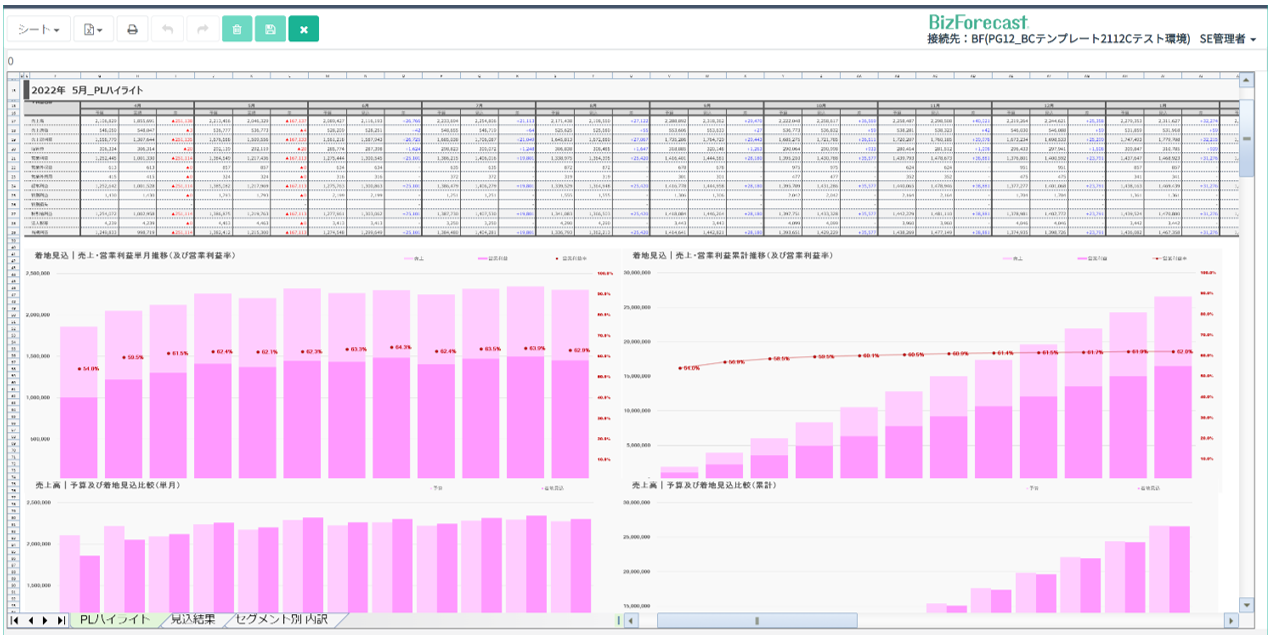
Task: Jump to last sheet tab arrow
Action: pyautogui.click(x=61, y=621)
